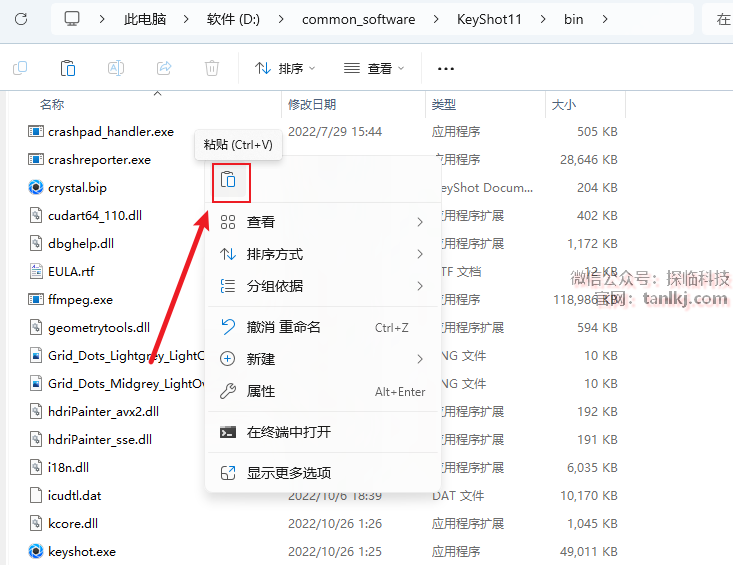733x569 pixels.
Task: Select i18n.dll file
Action: point(68,468)
